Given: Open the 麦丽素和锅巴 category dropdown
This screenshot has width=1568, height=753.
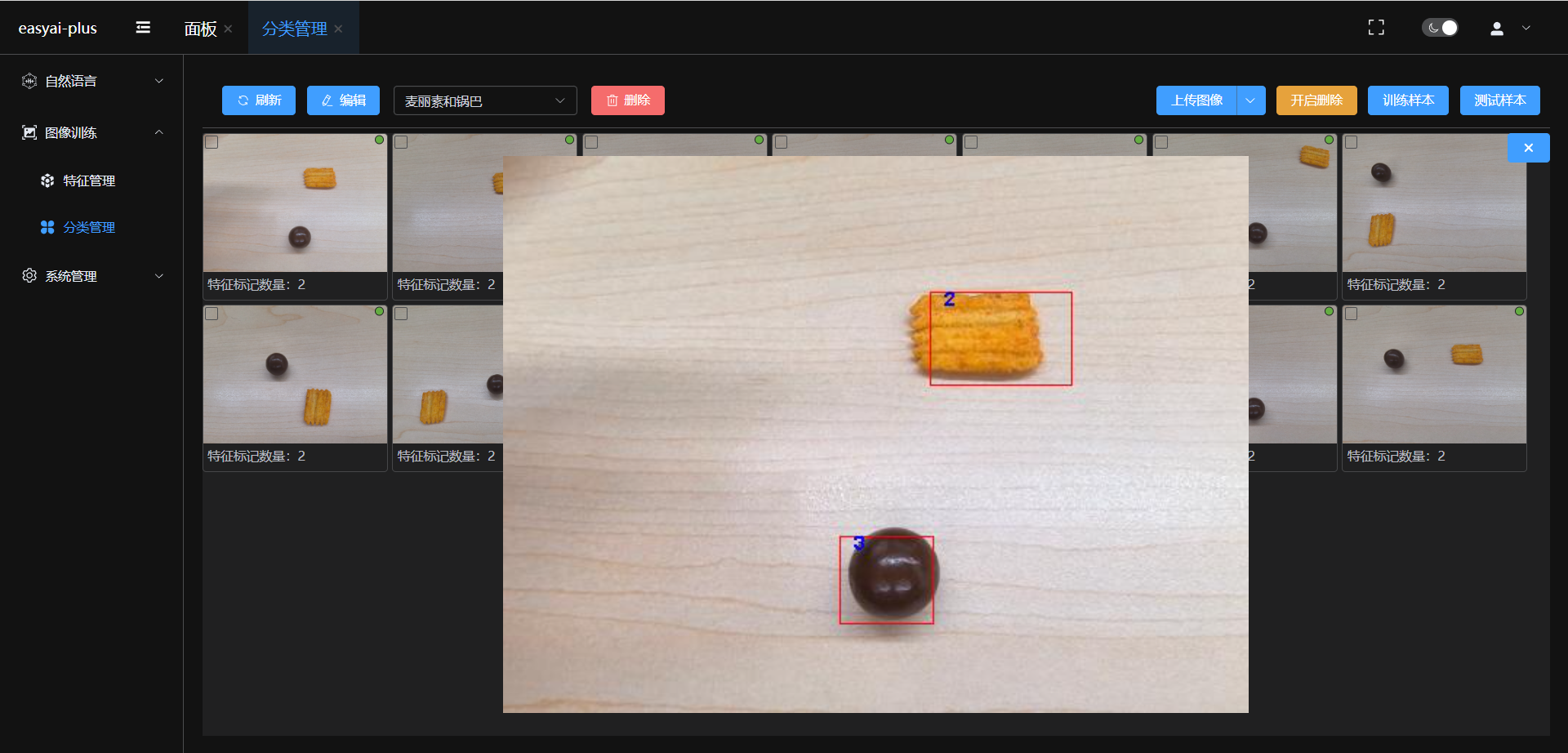Looking at the screenshot, I should (x=485, y=100).
